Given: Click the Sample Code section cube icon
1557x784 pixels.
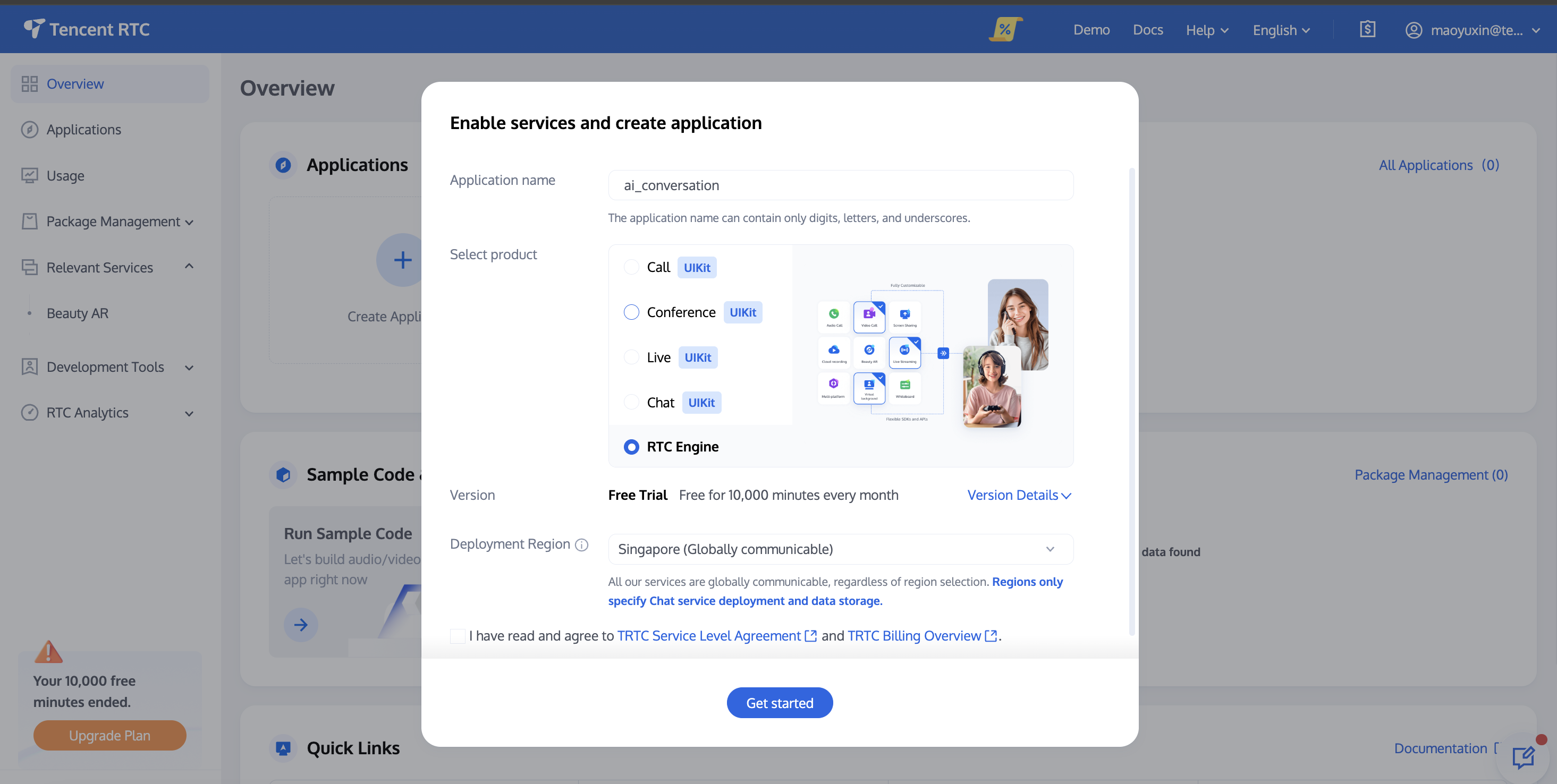Looking at the screenshot, I should 283,475.
